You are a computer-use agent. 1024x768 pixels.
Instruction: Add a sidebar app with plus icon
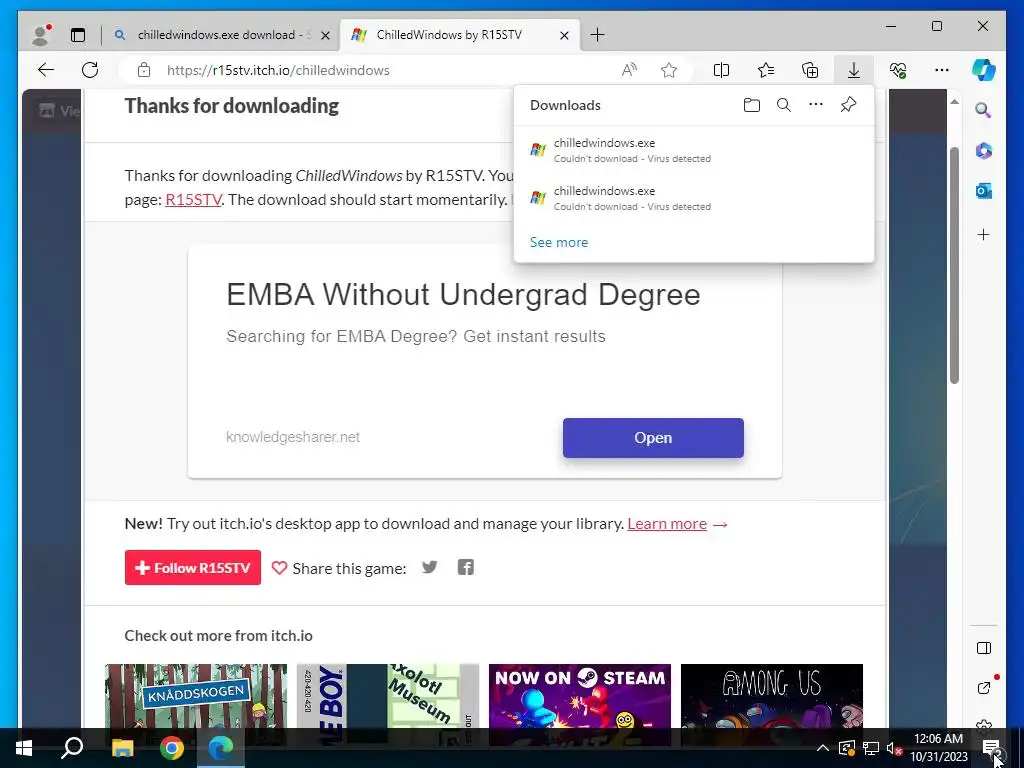point(984,234)
